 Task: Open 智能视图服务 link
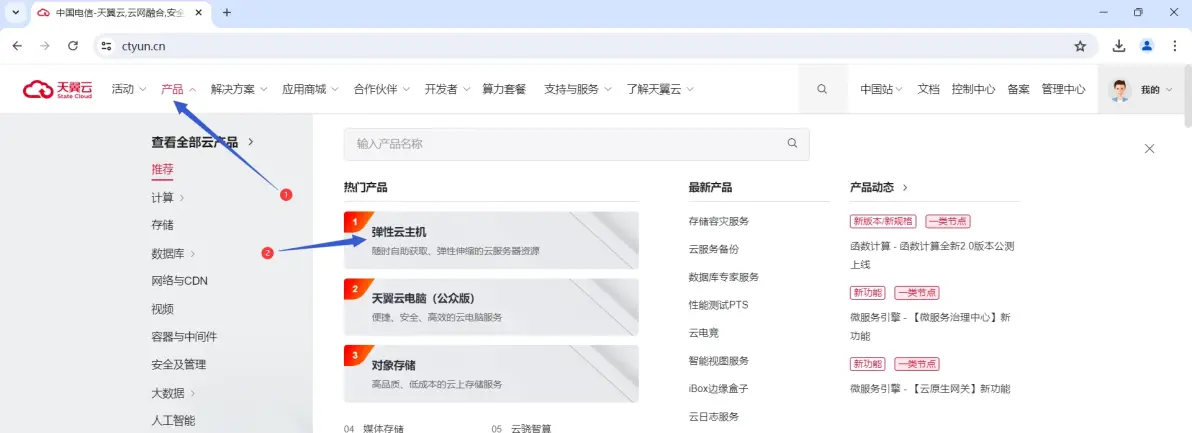click(x=718, y=361)
